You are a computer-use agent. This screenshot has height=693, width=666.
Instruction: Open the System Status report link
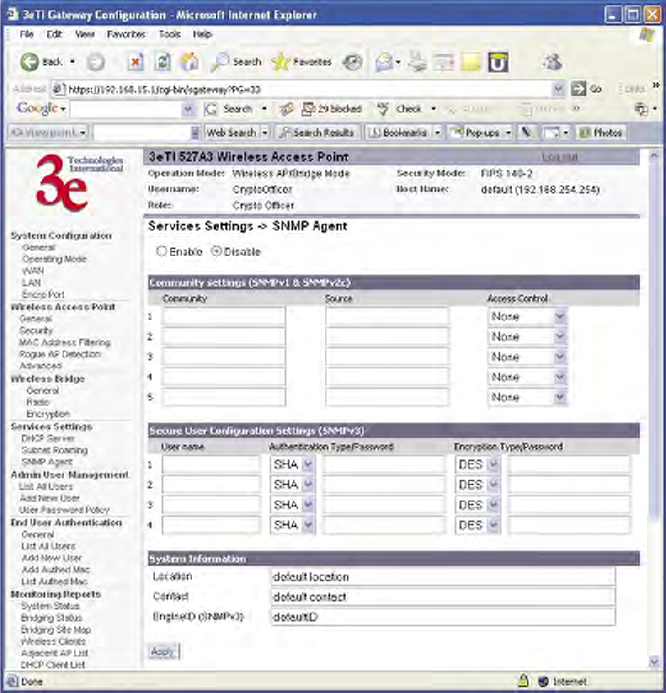[50, 606]
